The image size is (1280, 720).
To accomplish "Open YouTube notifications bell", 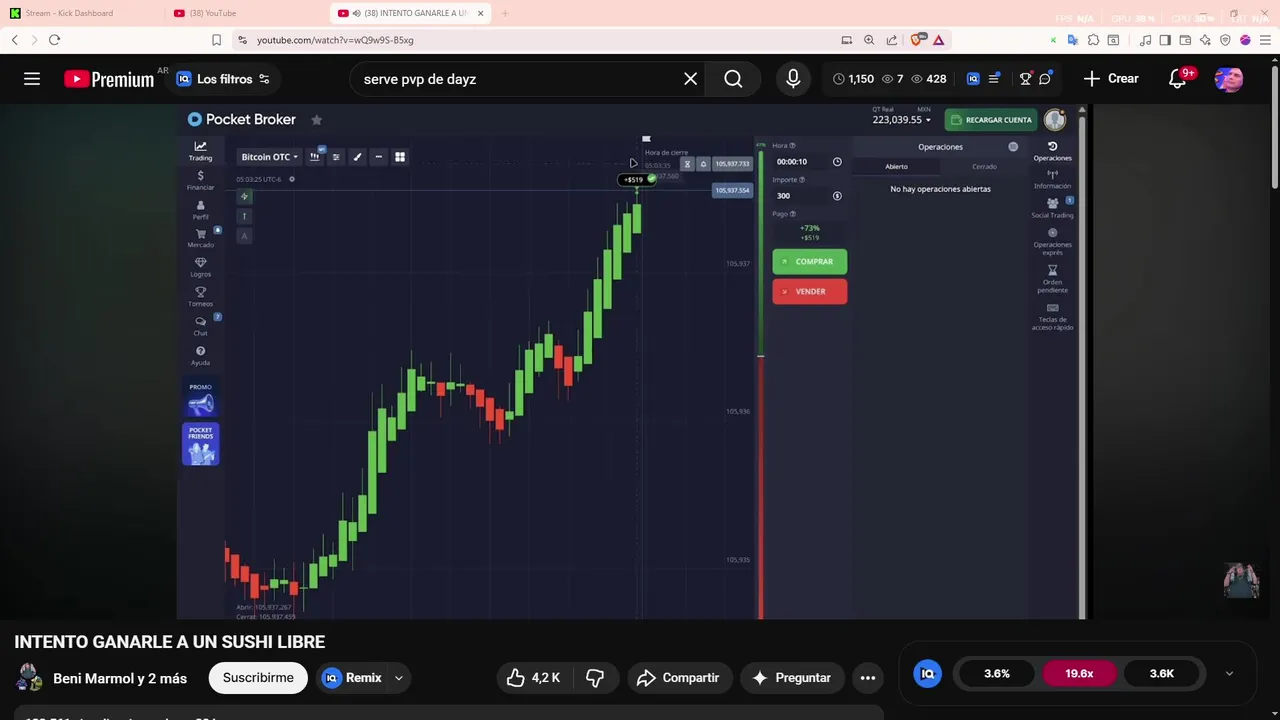I will point(1178,79).
